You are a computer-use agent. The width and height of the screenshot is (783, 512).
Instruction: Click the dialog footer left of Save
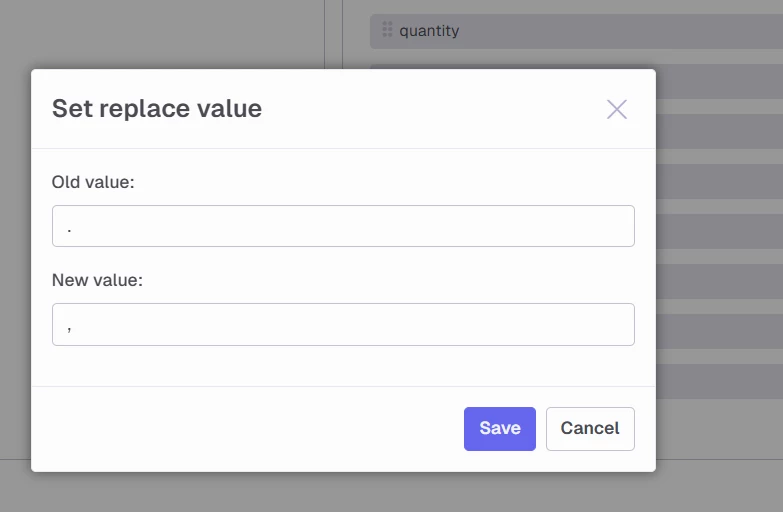(250, 428)
